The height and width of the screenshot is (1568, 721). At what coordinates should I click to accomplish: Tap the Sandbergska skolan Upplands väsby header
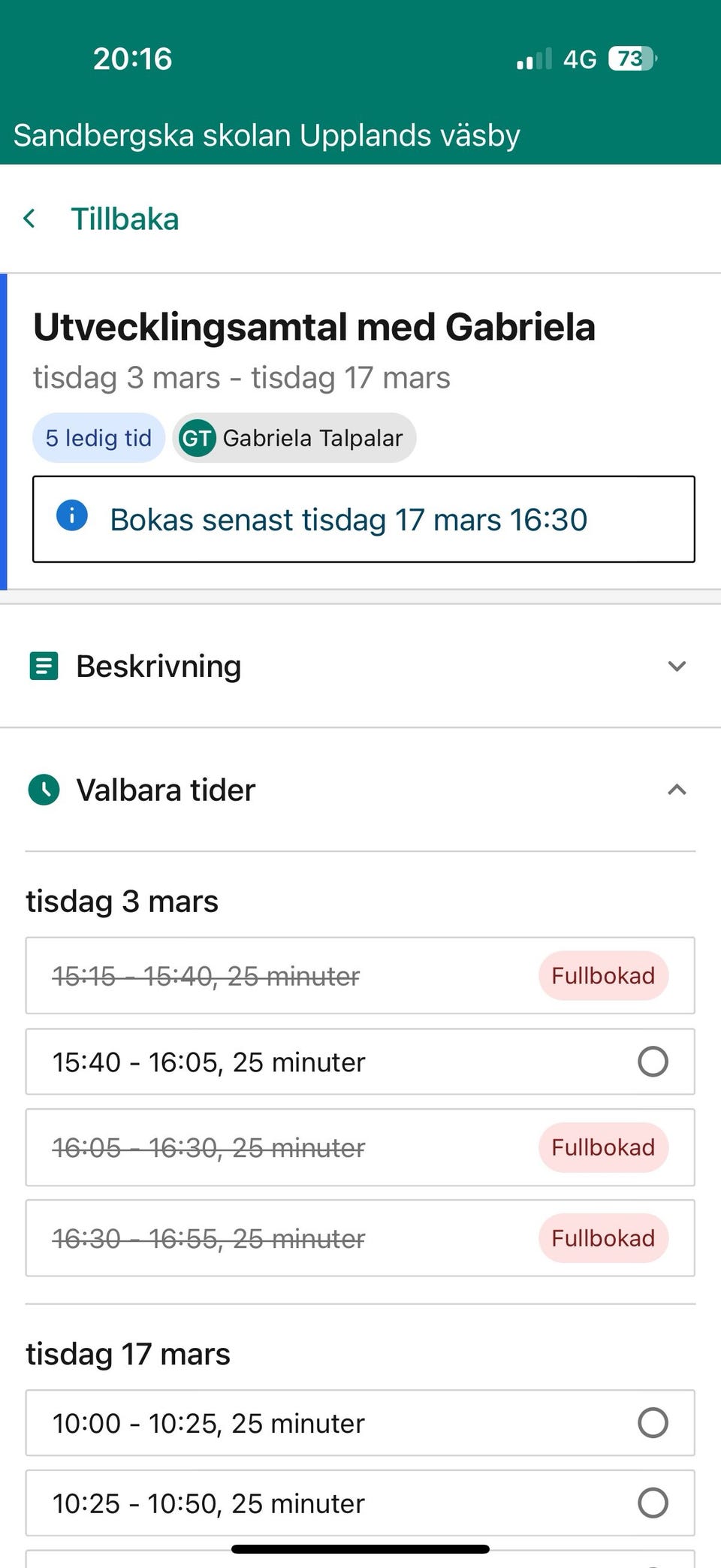pos(267,136)
